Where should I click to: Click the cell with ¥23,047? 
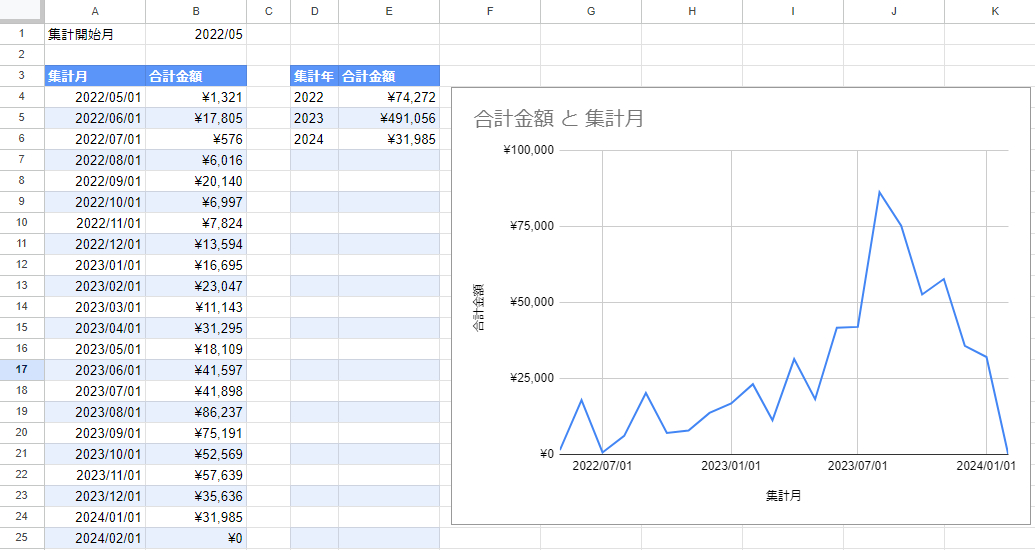point(196,286)
